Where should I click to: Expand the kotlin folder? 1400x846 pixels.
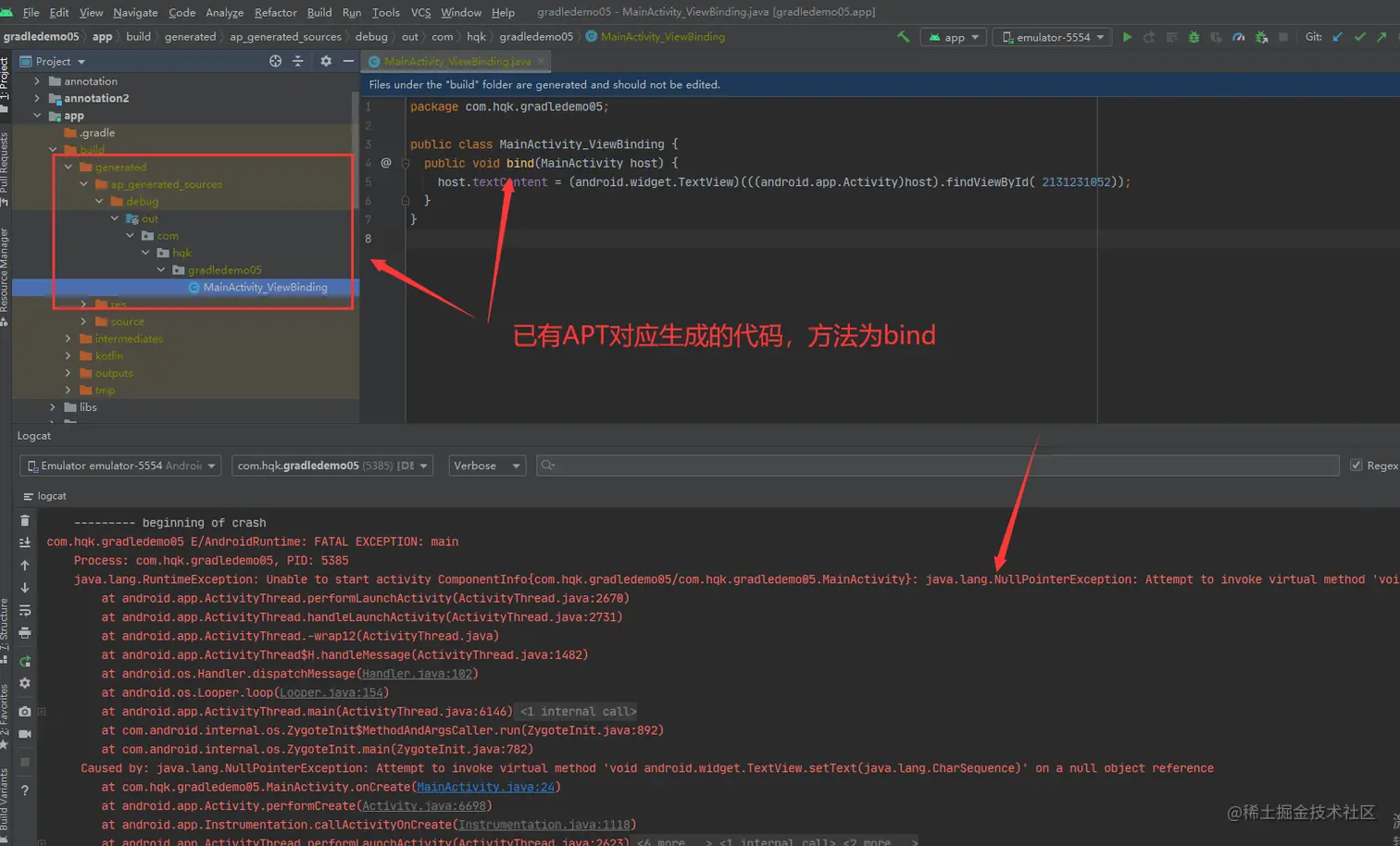click(68, 355)
